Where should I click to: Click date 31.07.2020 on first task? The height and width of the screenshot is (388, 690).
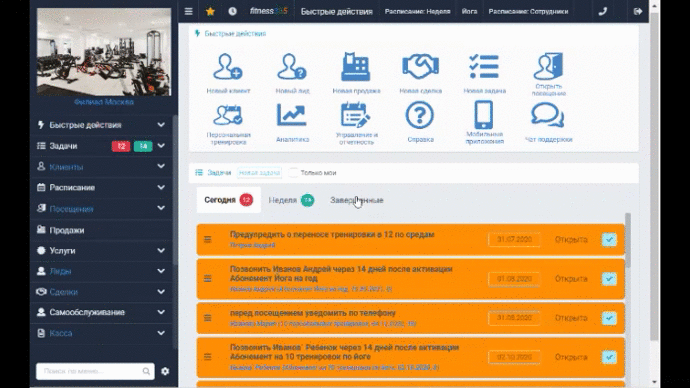(514, 240)
